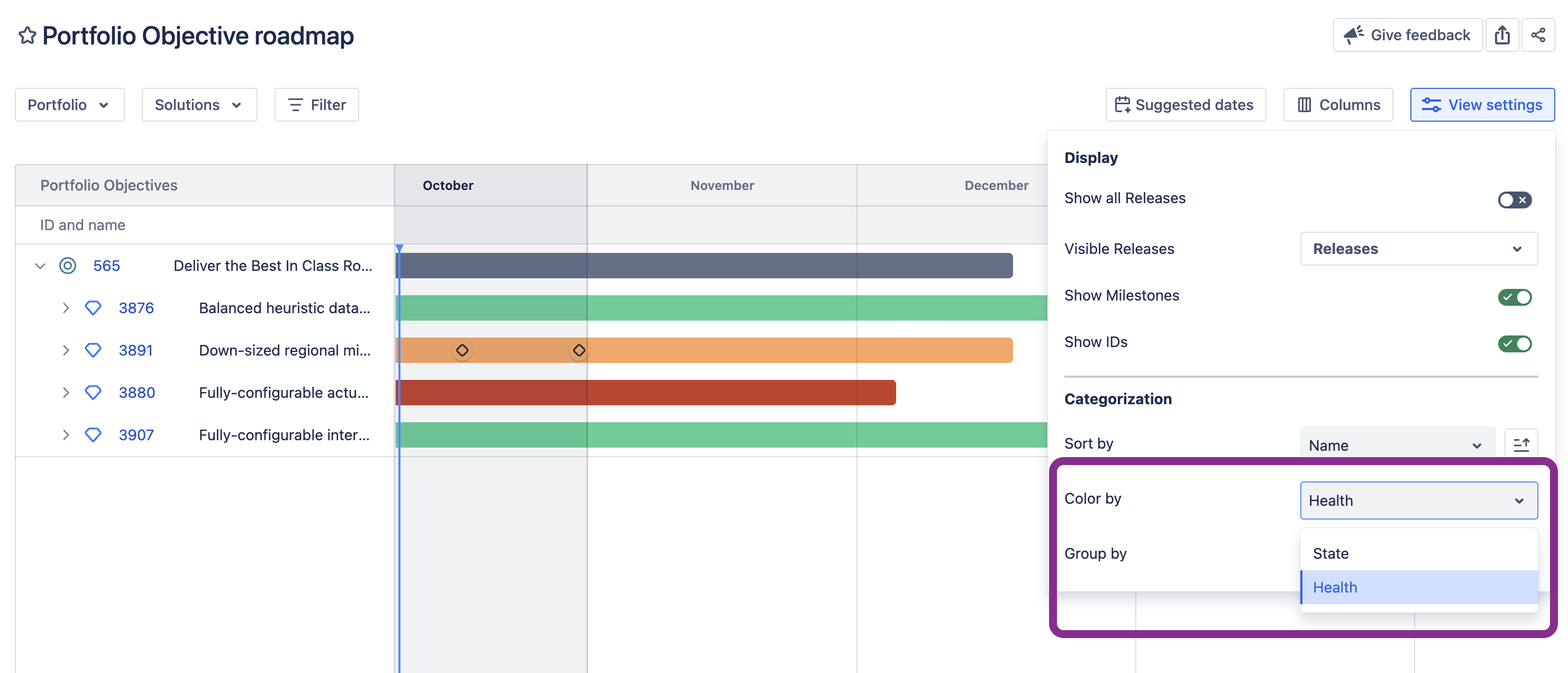The image size is (1568, 673).
Task: Click the megaphone icon on Give feedback
Action: click(1353, 34)
